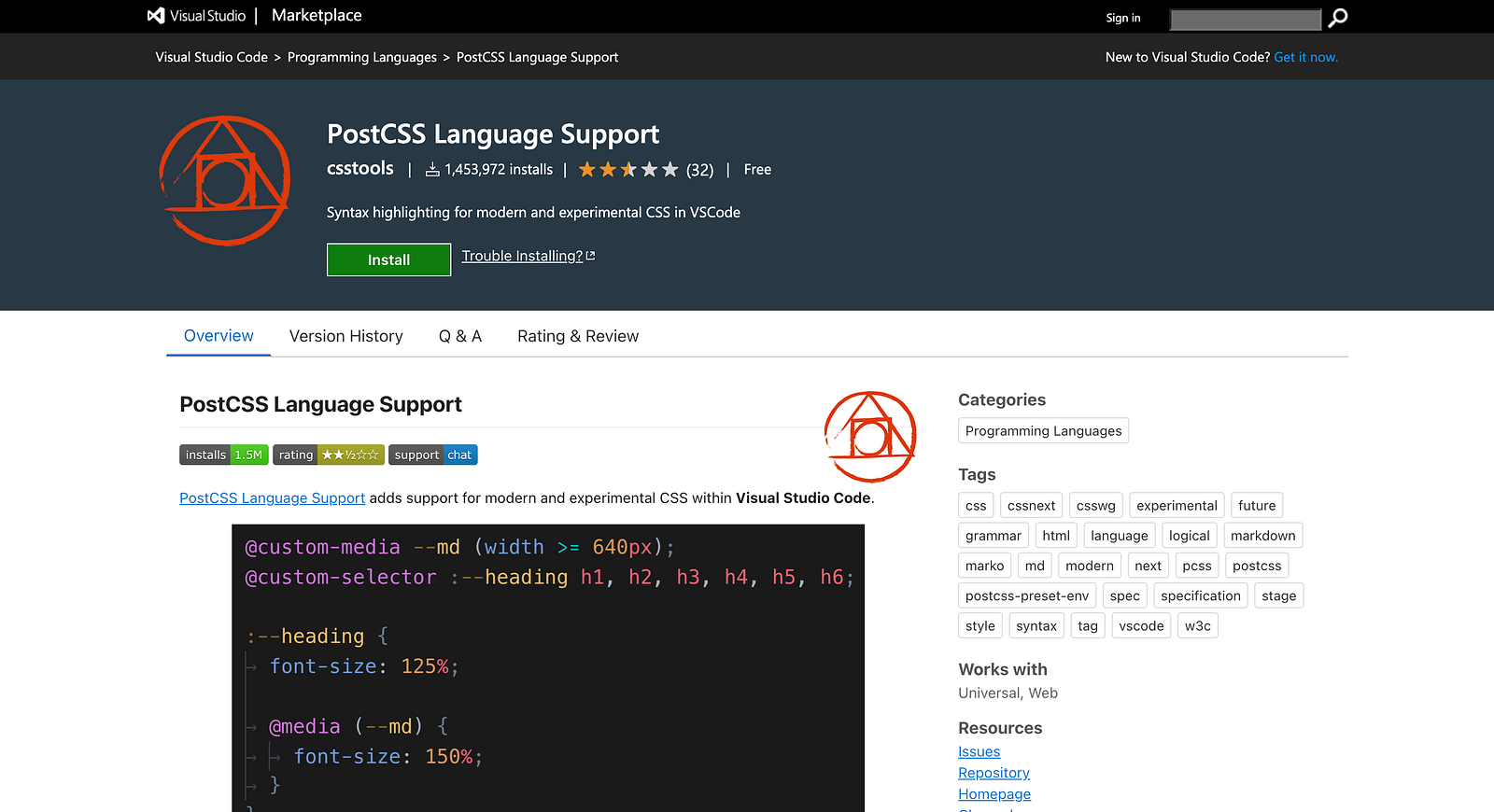Click the tag tag
1494x812 pixels.
point(1088,625)
